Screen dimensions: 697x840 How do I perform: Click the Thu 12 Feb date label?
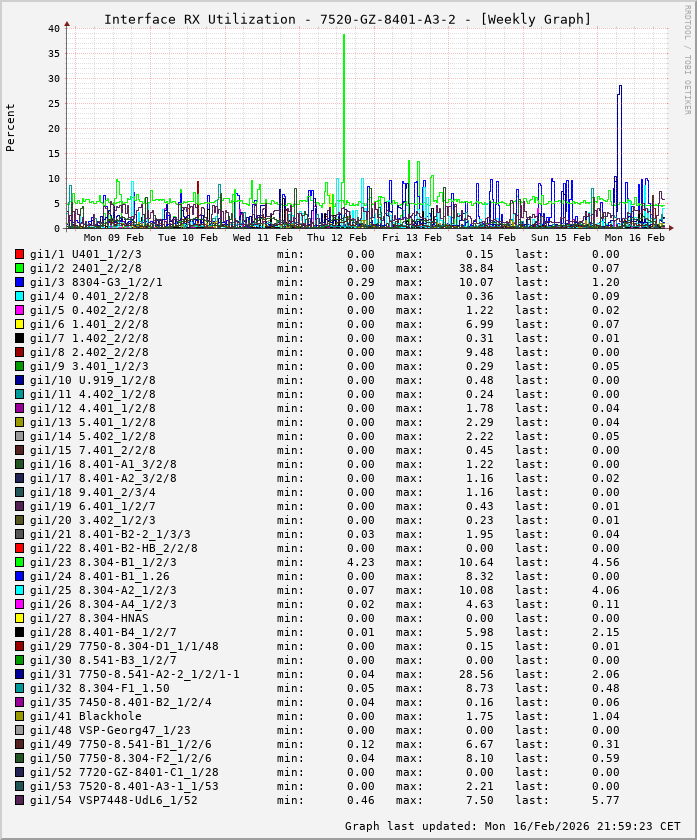[336, 238]
